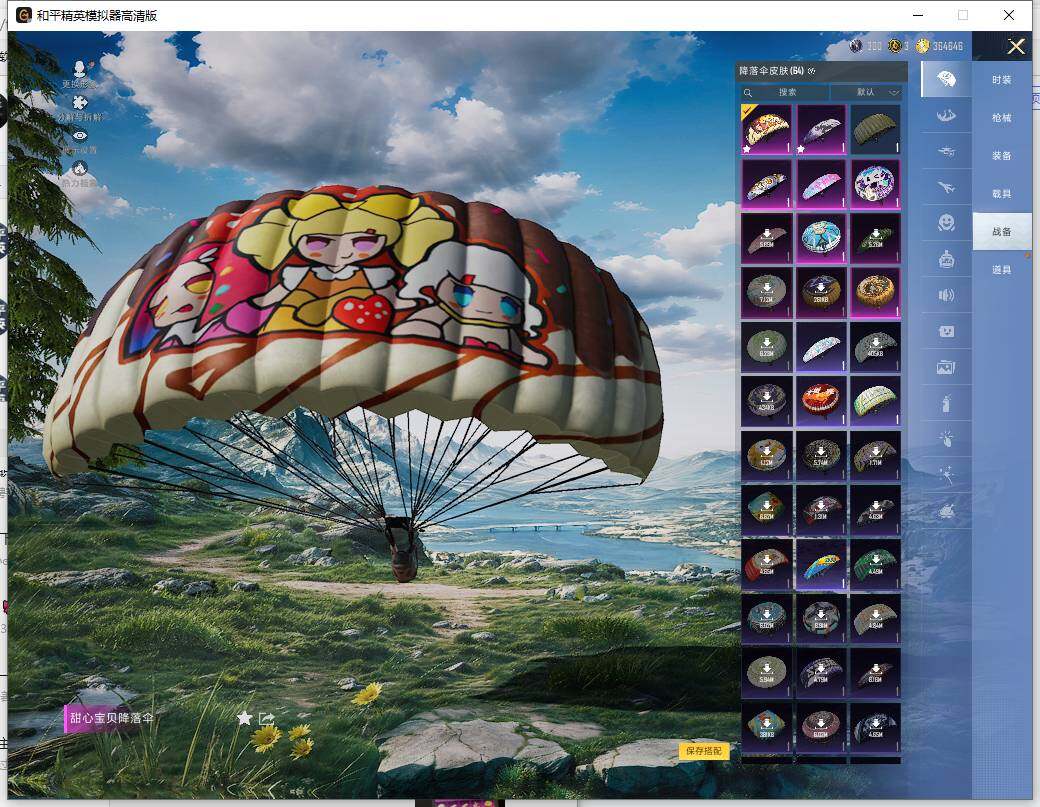Viewport: 1040px width, 807px height.
Task: Select the pink-blue pastel parachute in row two
Action: [821, 184]
